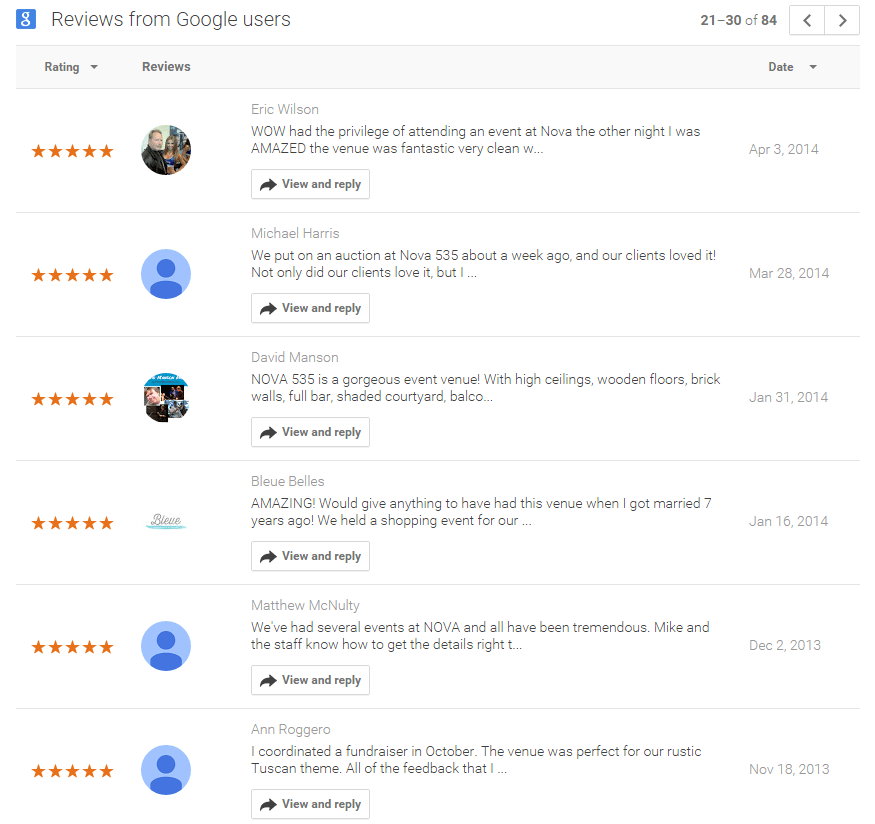Open Eric Wilson's profile photo
Image resolution: width=875 pixels, height=824 pixels.
166,150
